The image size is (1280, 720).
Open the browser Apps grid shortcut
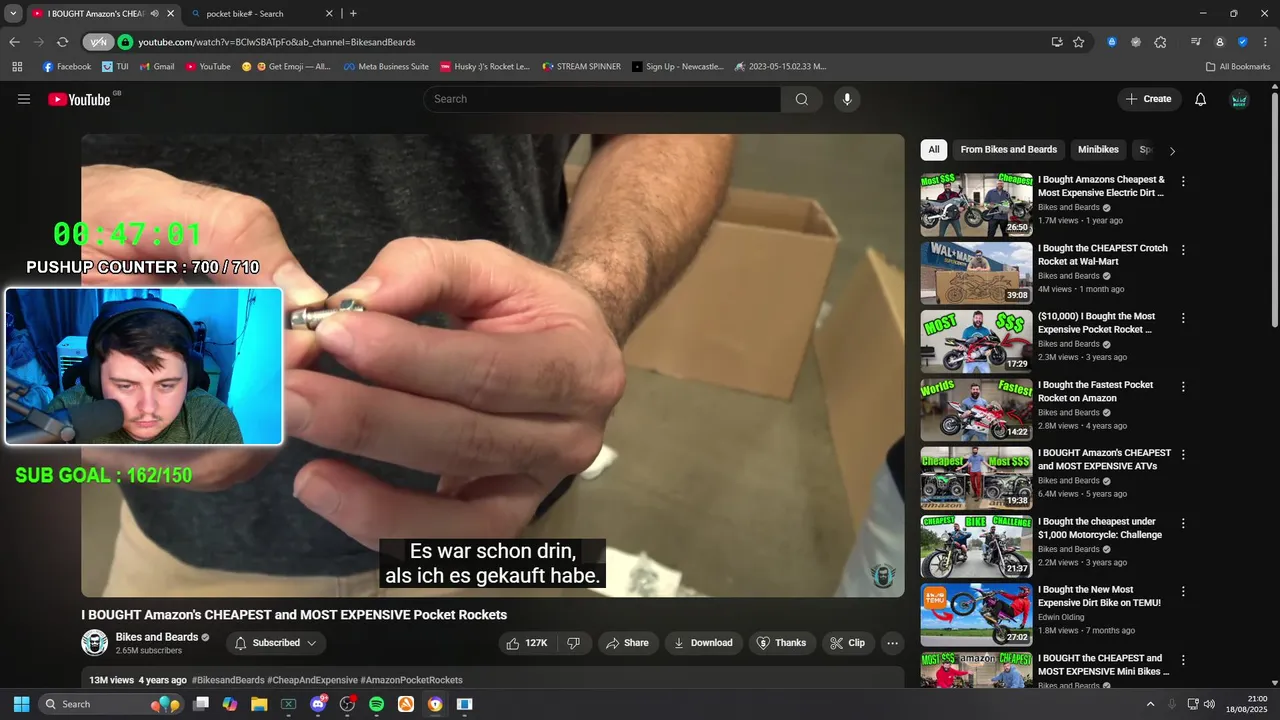click(17, 67)
